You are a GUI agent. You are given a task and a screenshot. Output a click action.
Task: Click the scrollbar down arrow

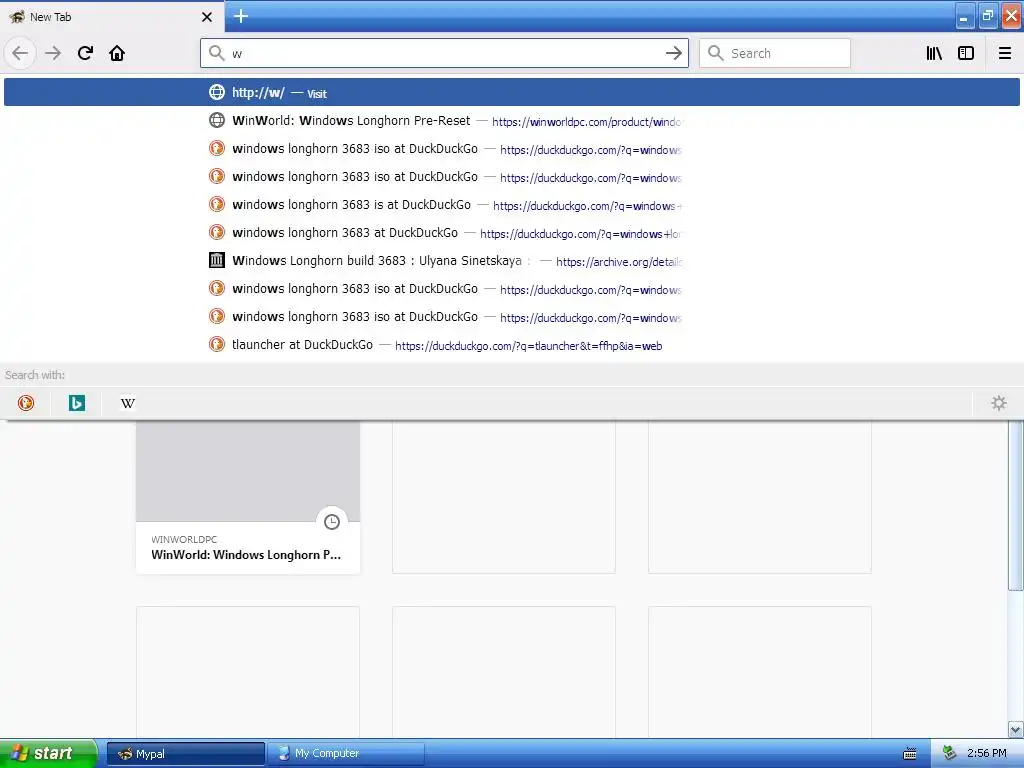click(x=1015, y=729)
